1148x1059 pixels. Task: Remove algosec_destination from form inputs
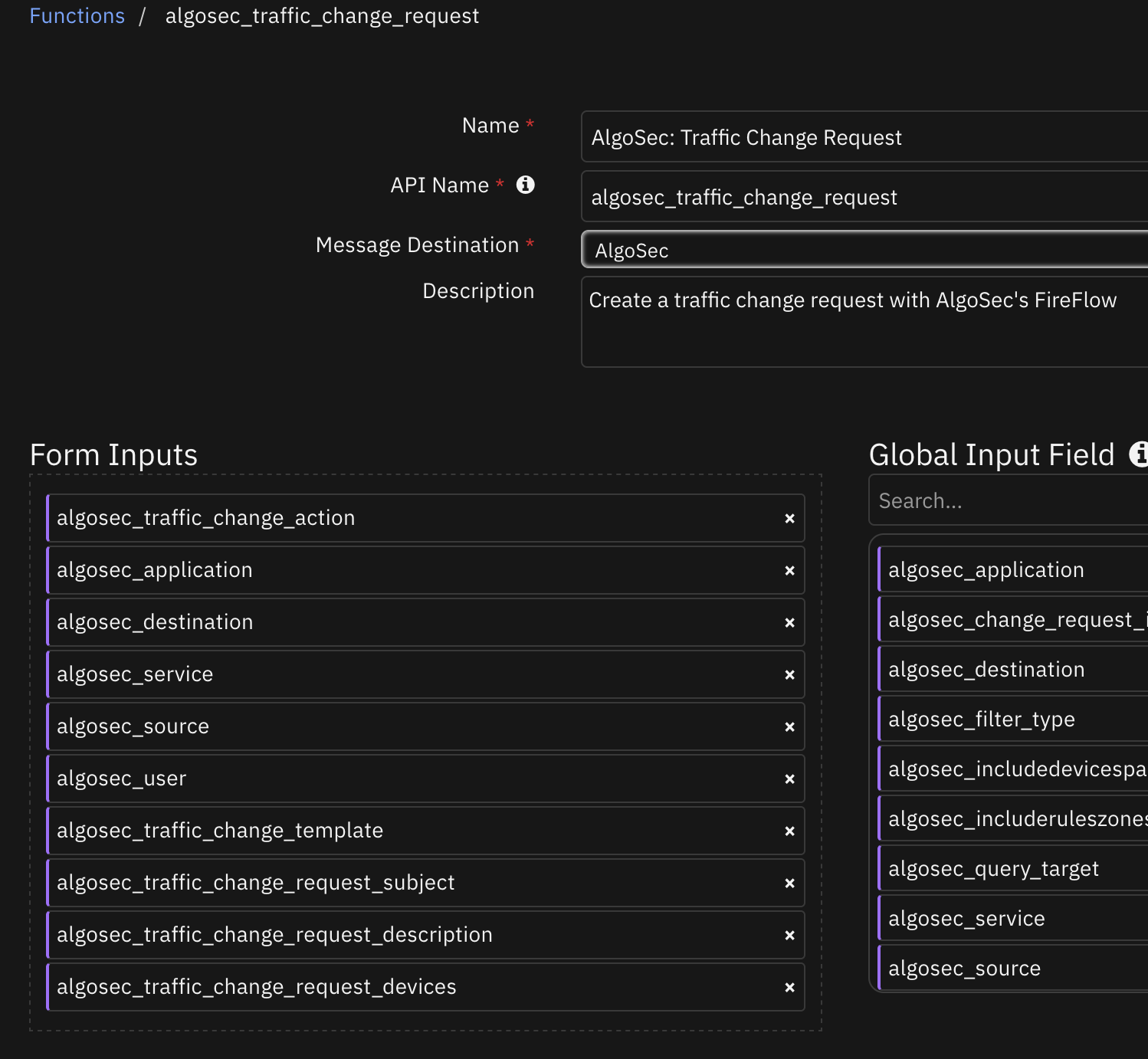[x=789, y=623]
